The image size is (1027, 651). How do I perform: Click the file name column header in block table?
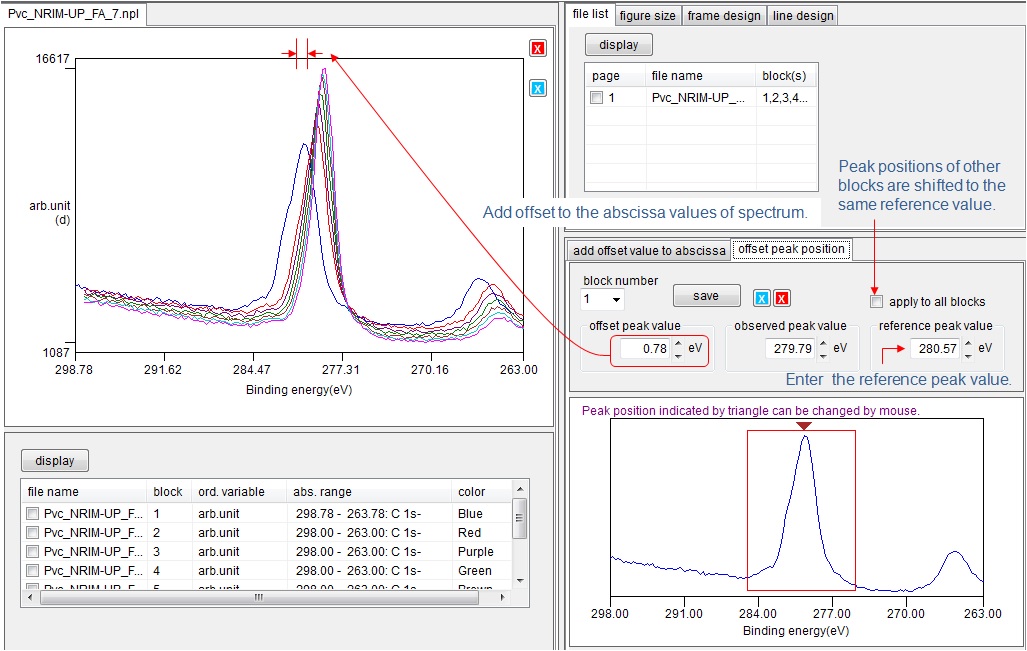coord(84,492)
